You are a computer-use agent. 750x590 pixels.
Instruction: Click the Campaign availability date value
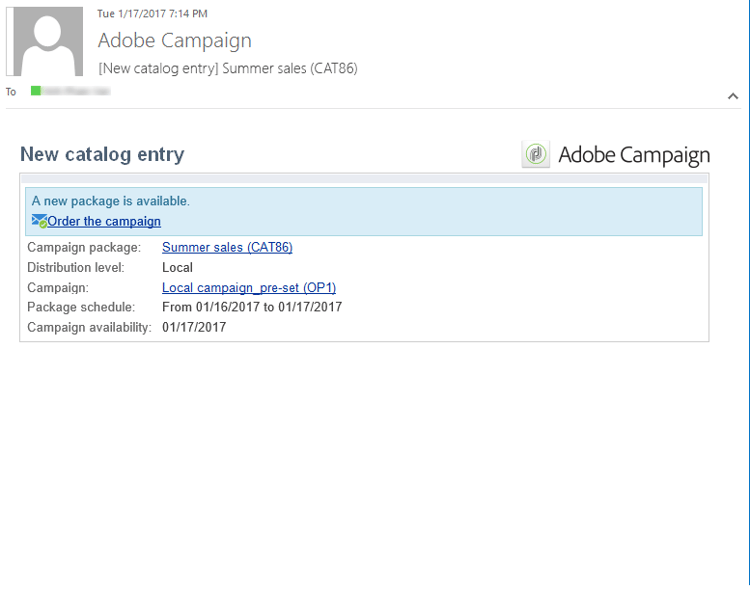click(x=194, y=327)
